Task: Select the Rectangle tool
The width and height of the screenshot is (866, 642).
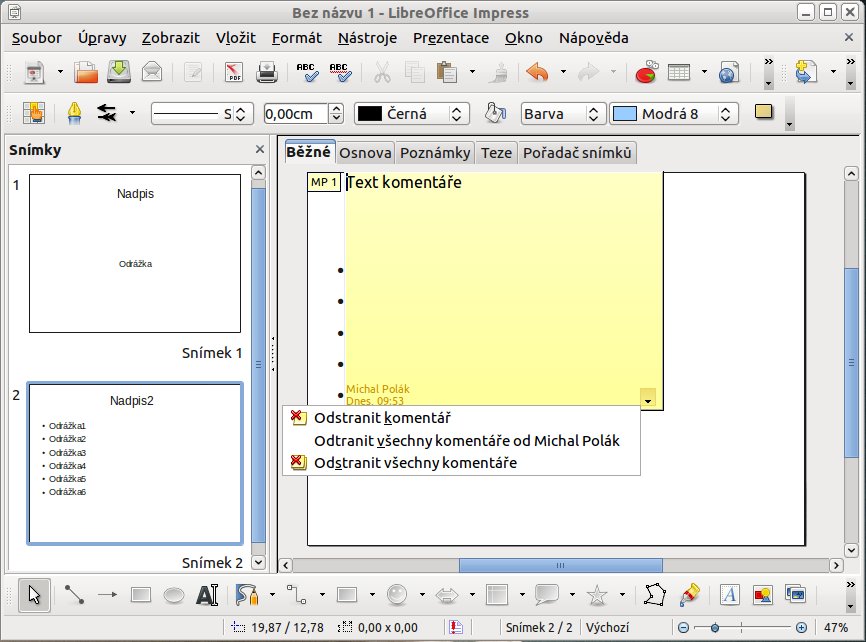Action: click(141, 595)
